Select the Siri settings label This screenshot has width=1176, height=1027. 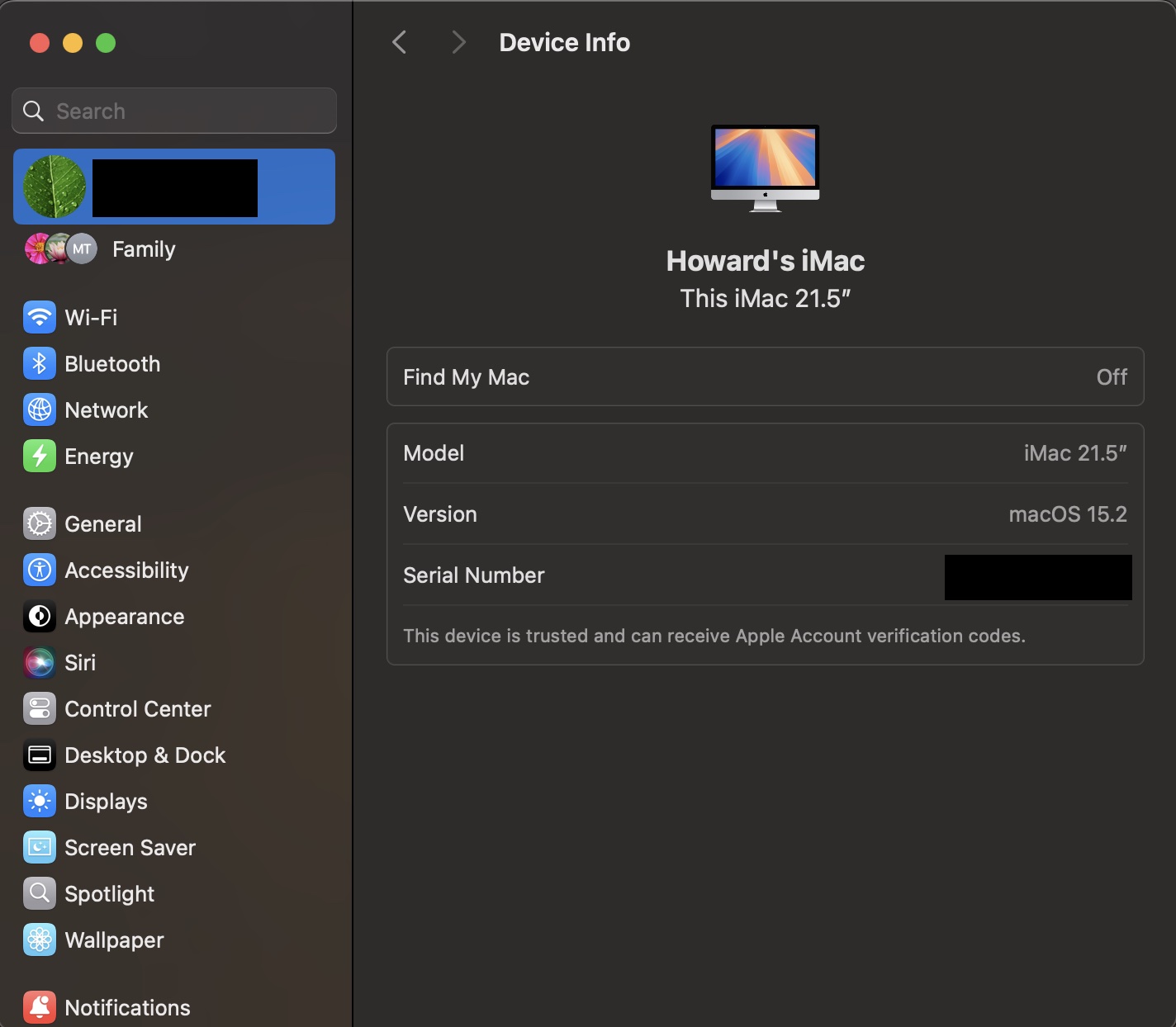point(80,662)
